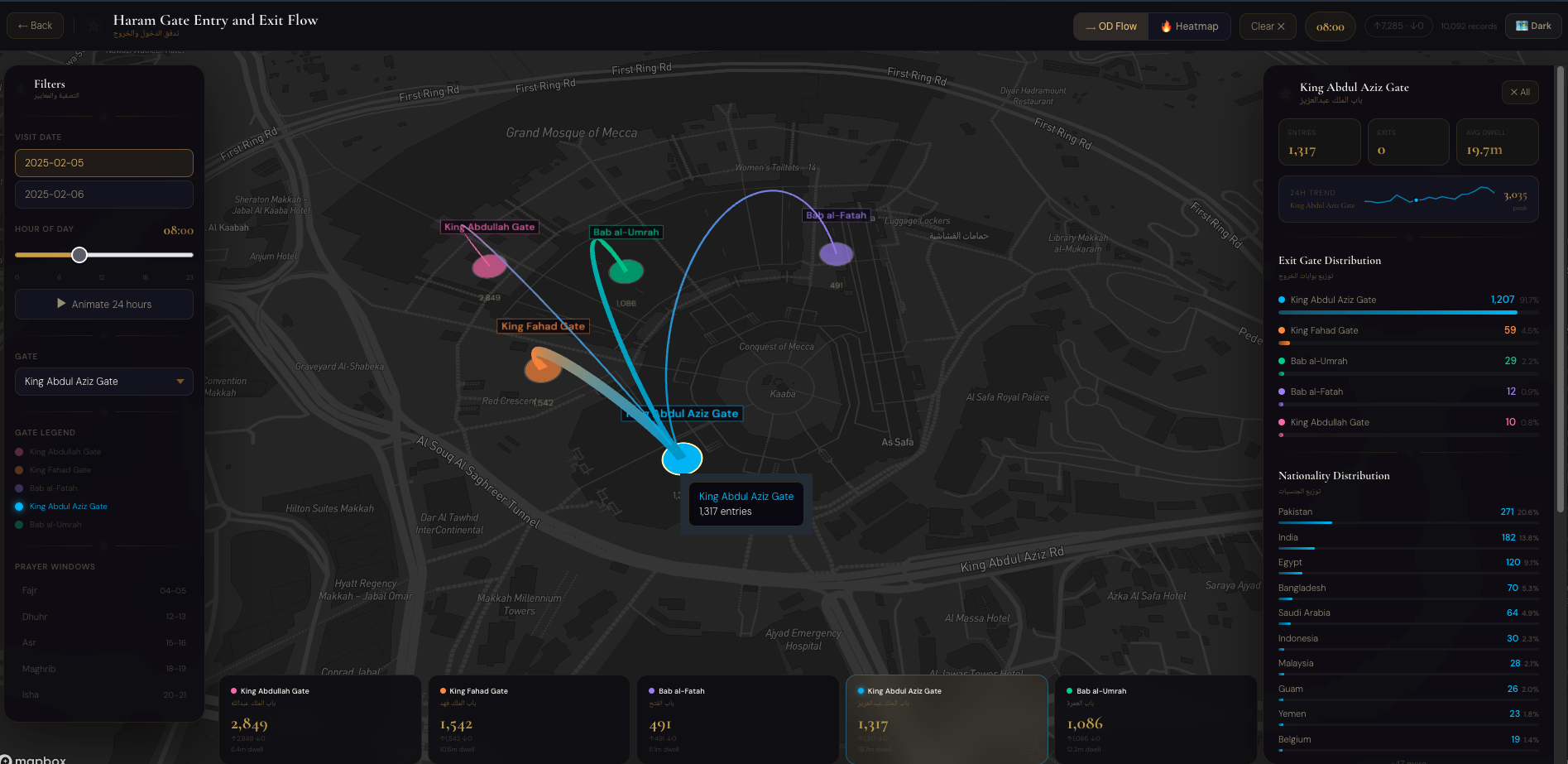The width and height of the screenshot is (1568, 764).
Task: Go back using the Back button
Action: pos(35,26)
